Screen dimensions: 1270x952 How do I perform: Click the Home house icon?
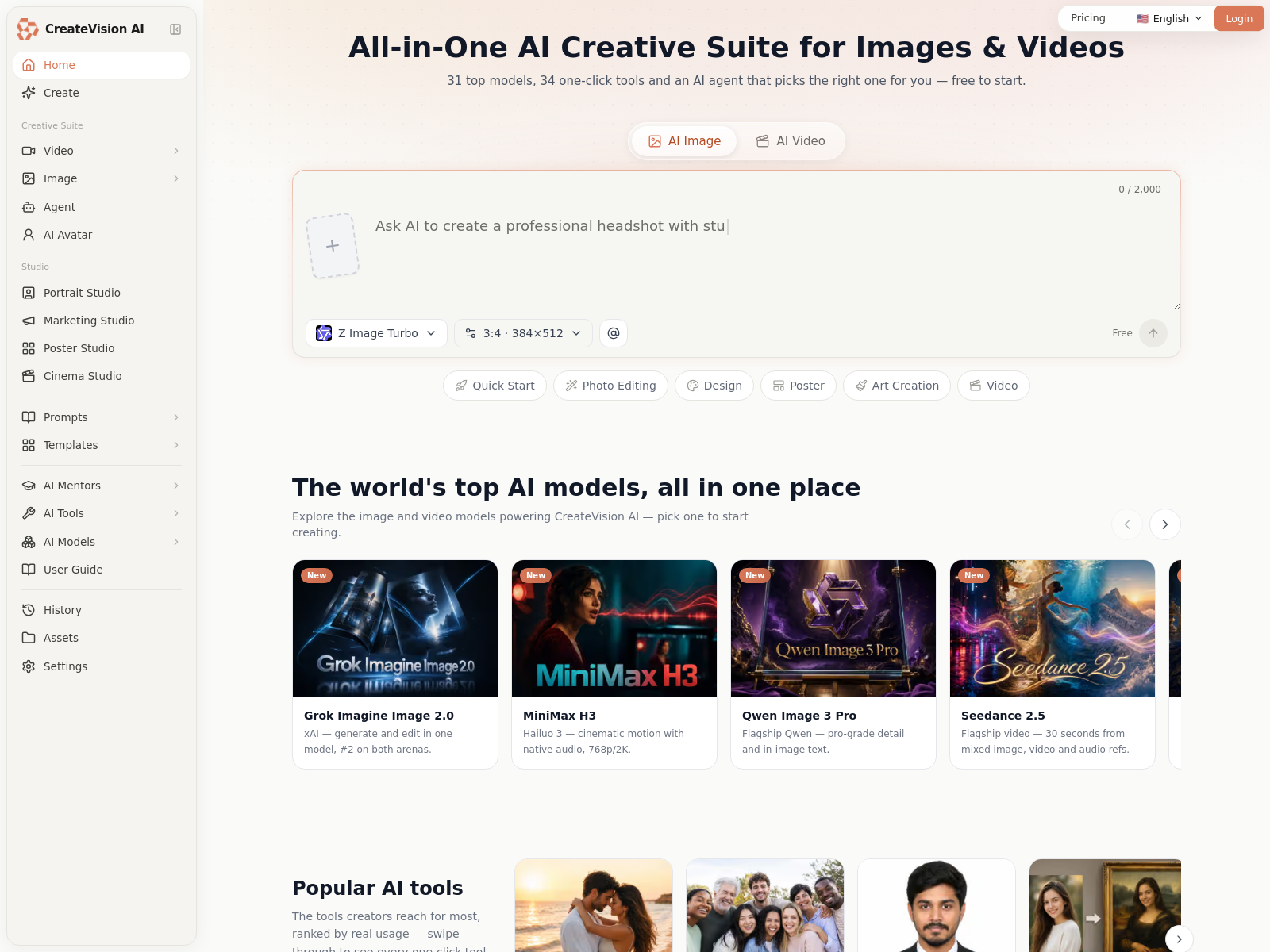[29, 65]
